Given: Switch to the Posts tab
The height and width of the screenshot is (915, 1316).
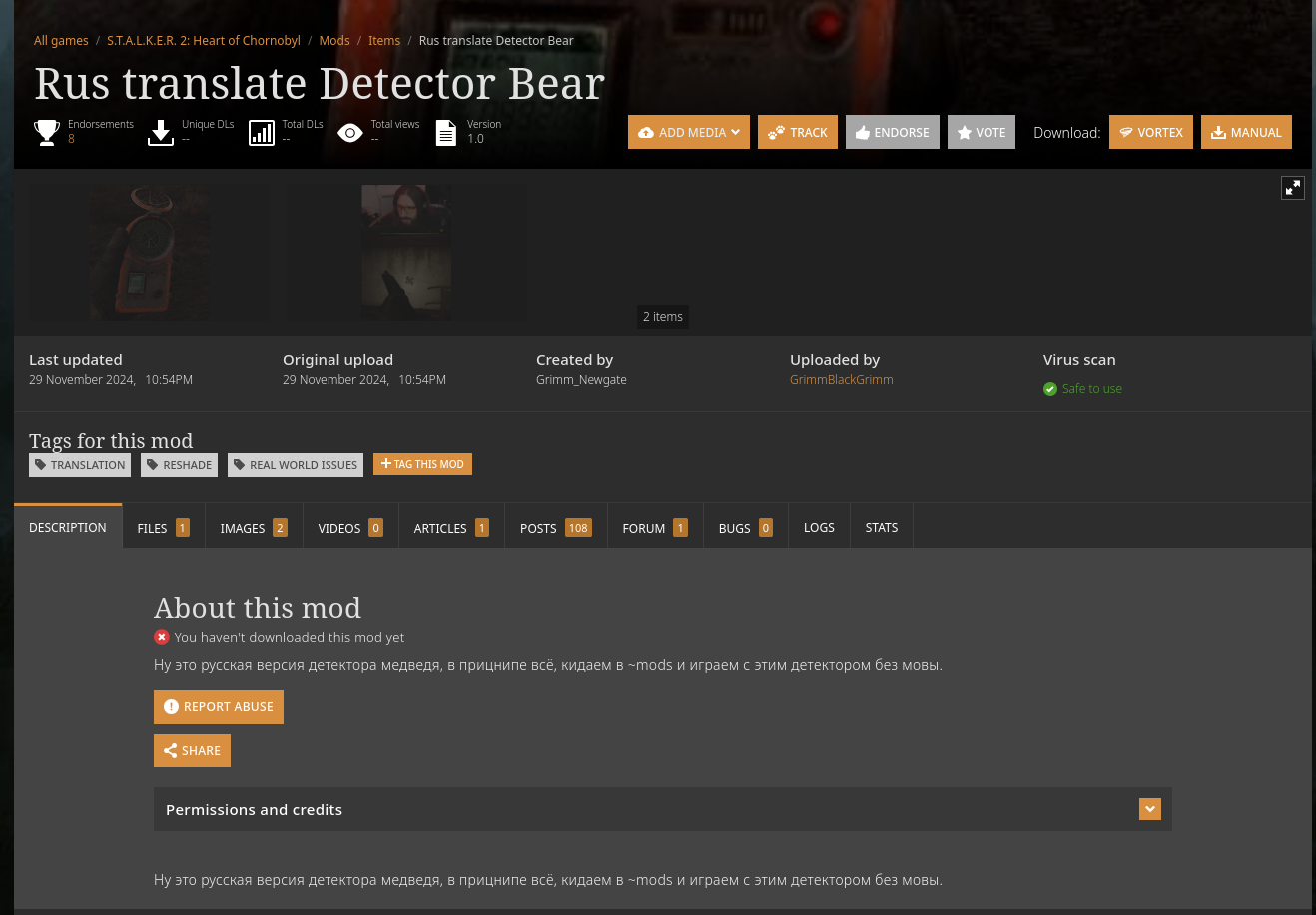Looking at the screenshot, I should click(x=556, y=528).
